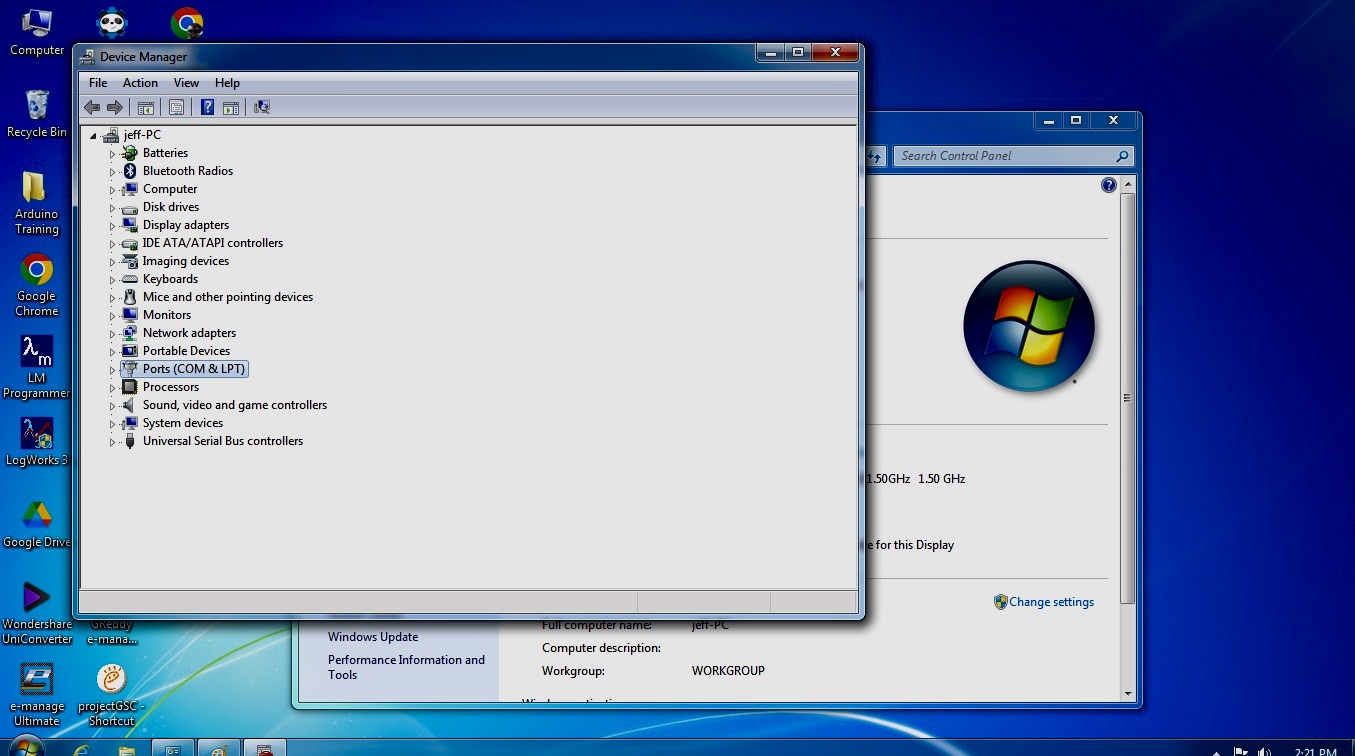The image size is (1355, 756).
Task: Click the Computer category icon in tree
Action: click(129, 189)
